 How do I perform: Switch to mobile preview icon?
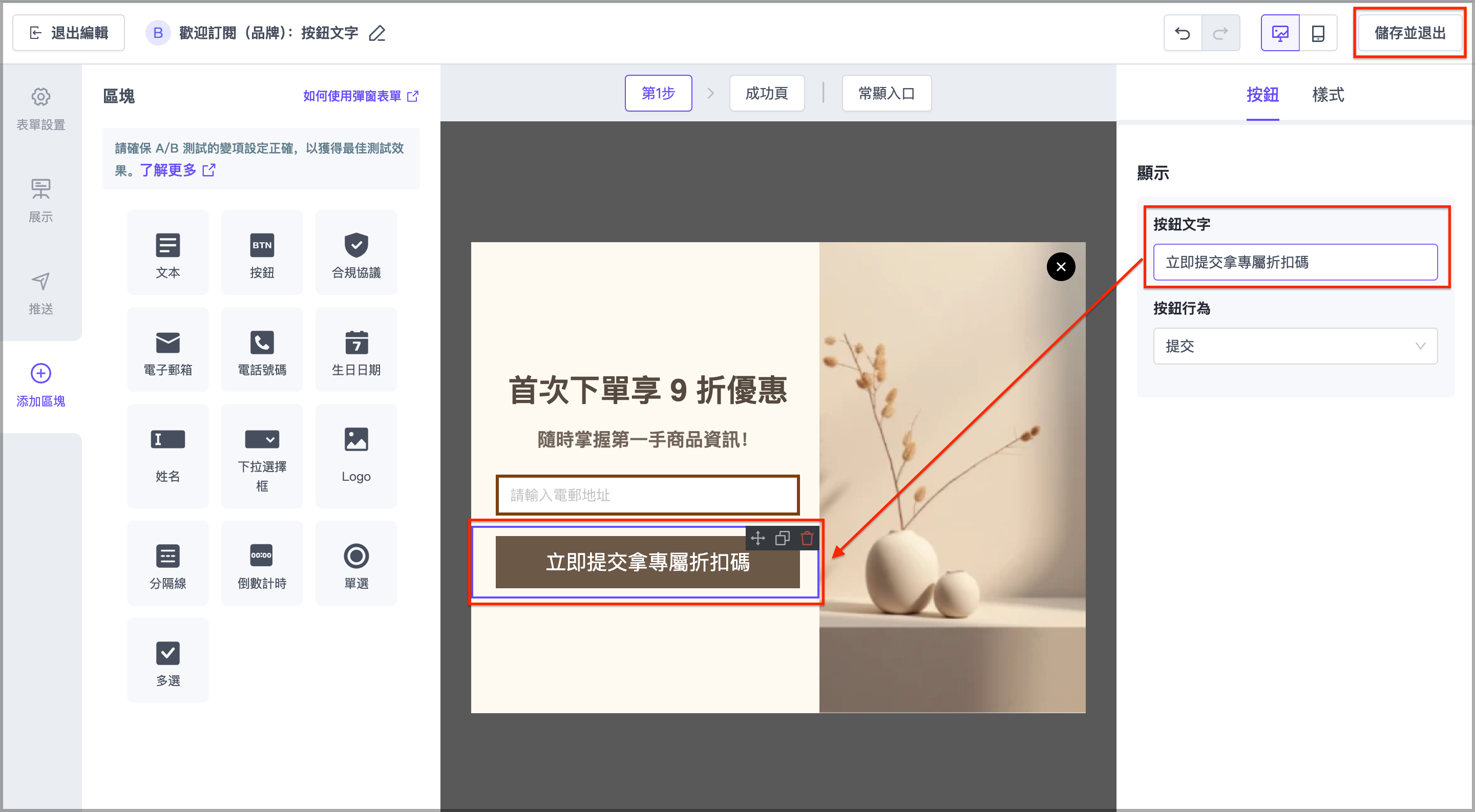(1318, 33)
